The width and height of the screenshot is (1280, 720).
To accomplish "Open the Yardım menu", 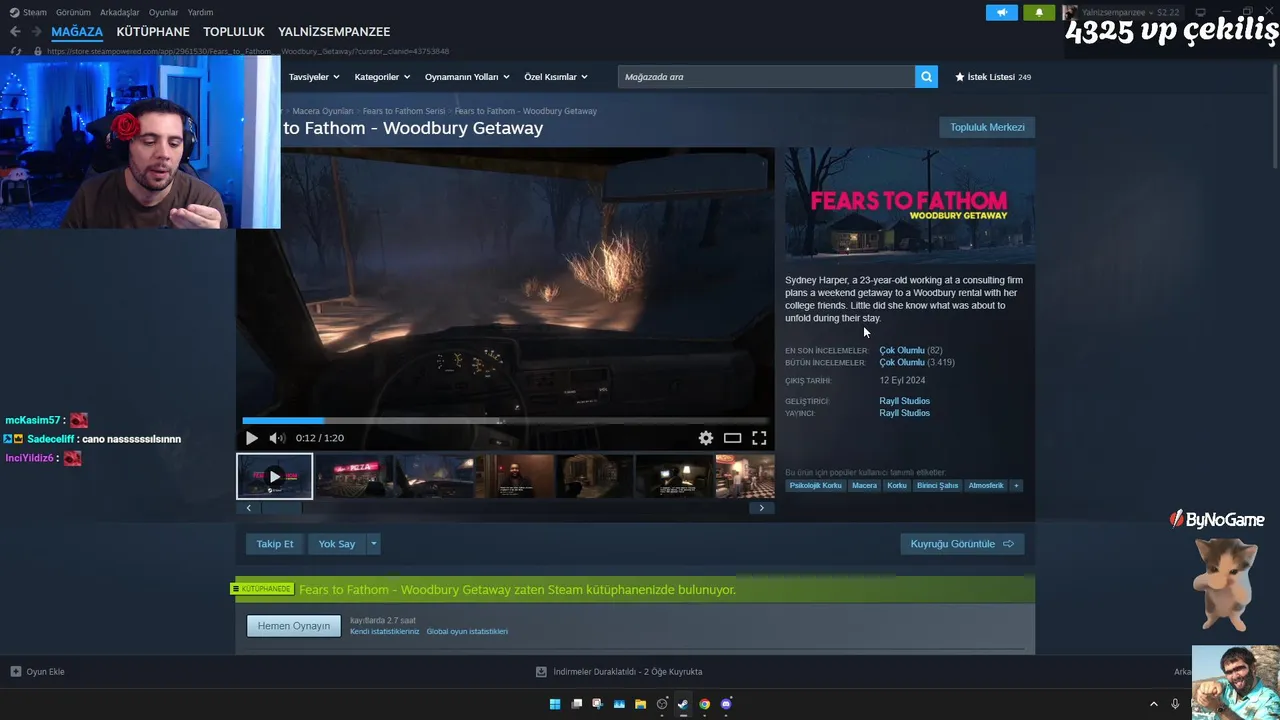I will click(201, 12).
